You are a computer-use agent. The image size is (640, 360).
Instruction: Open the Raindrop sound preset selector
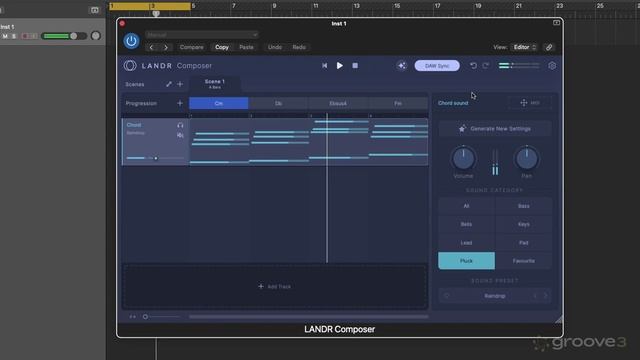click(x=495, y=296)
